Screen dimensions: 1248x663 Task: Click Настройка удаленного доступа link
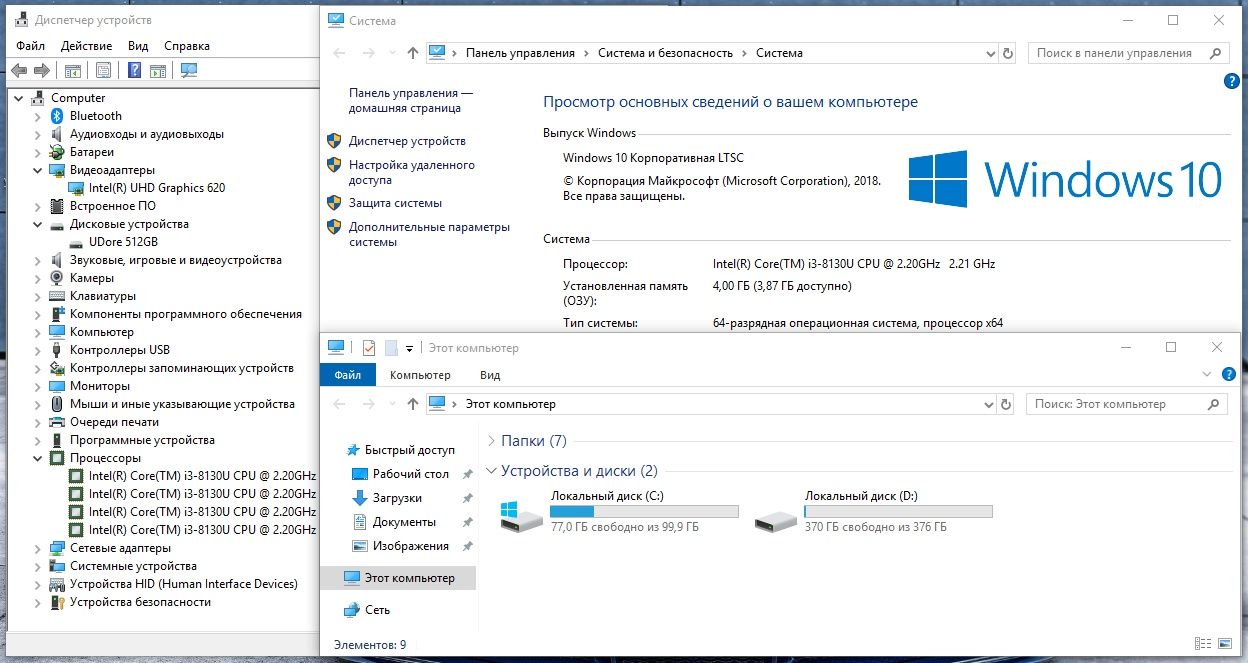point(412,172)
